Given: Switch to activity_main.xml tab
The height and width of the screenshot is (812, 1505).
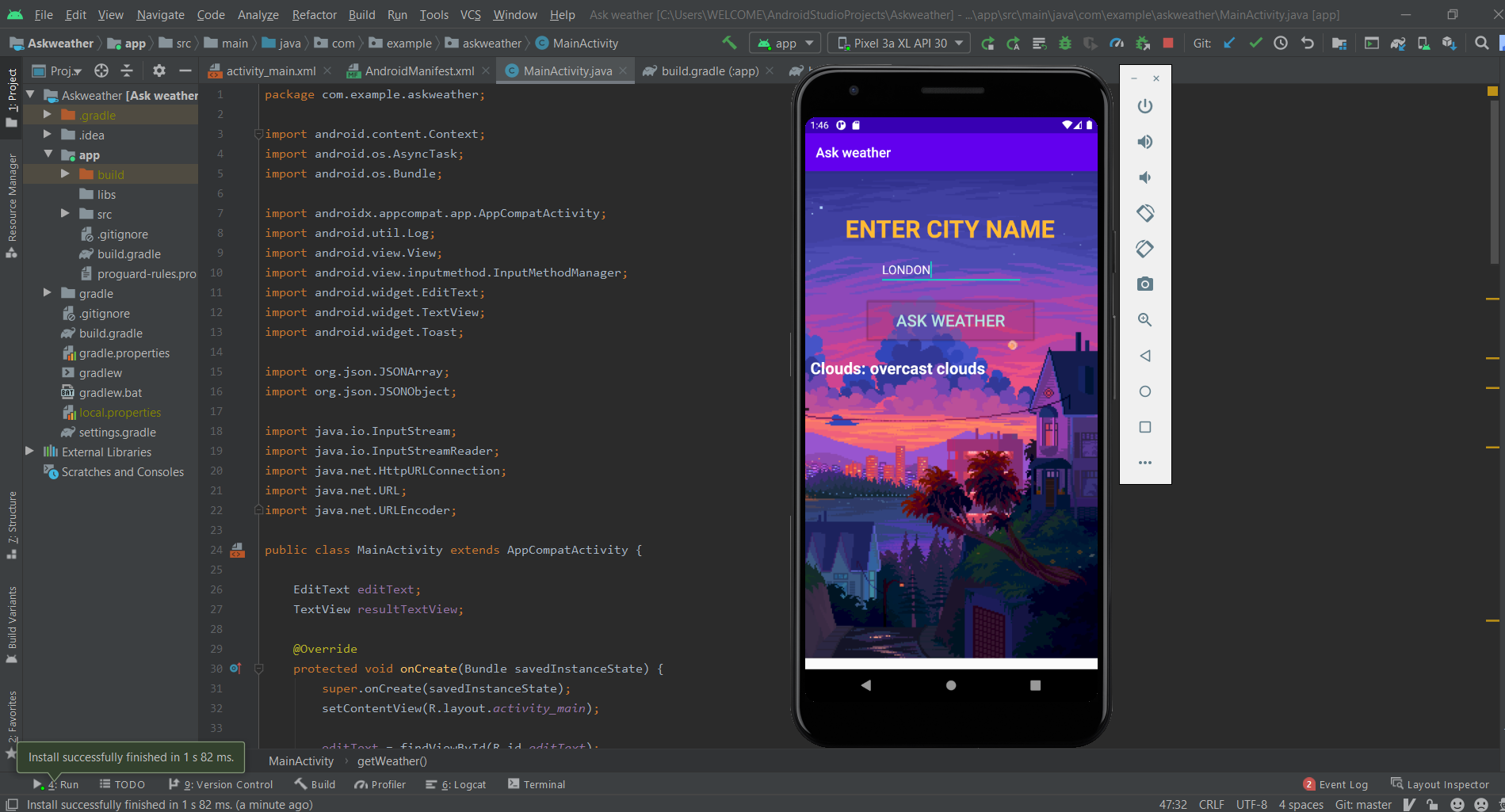Looking at the screenshot, I should point(270,71).
